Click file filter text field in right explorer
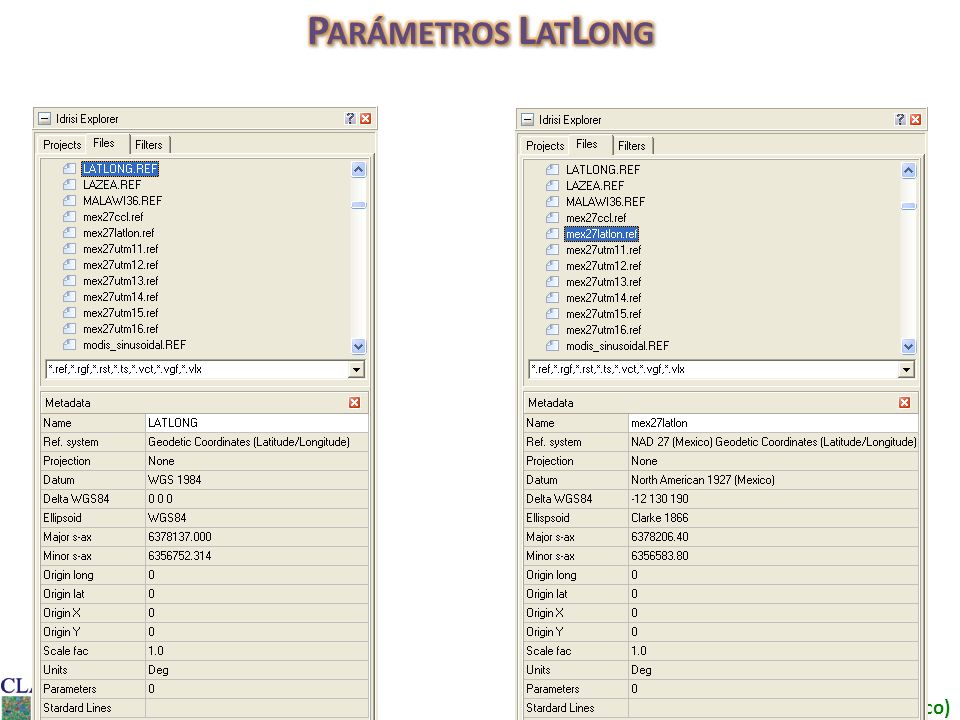The image size is (960, 720). coord(713,369)
